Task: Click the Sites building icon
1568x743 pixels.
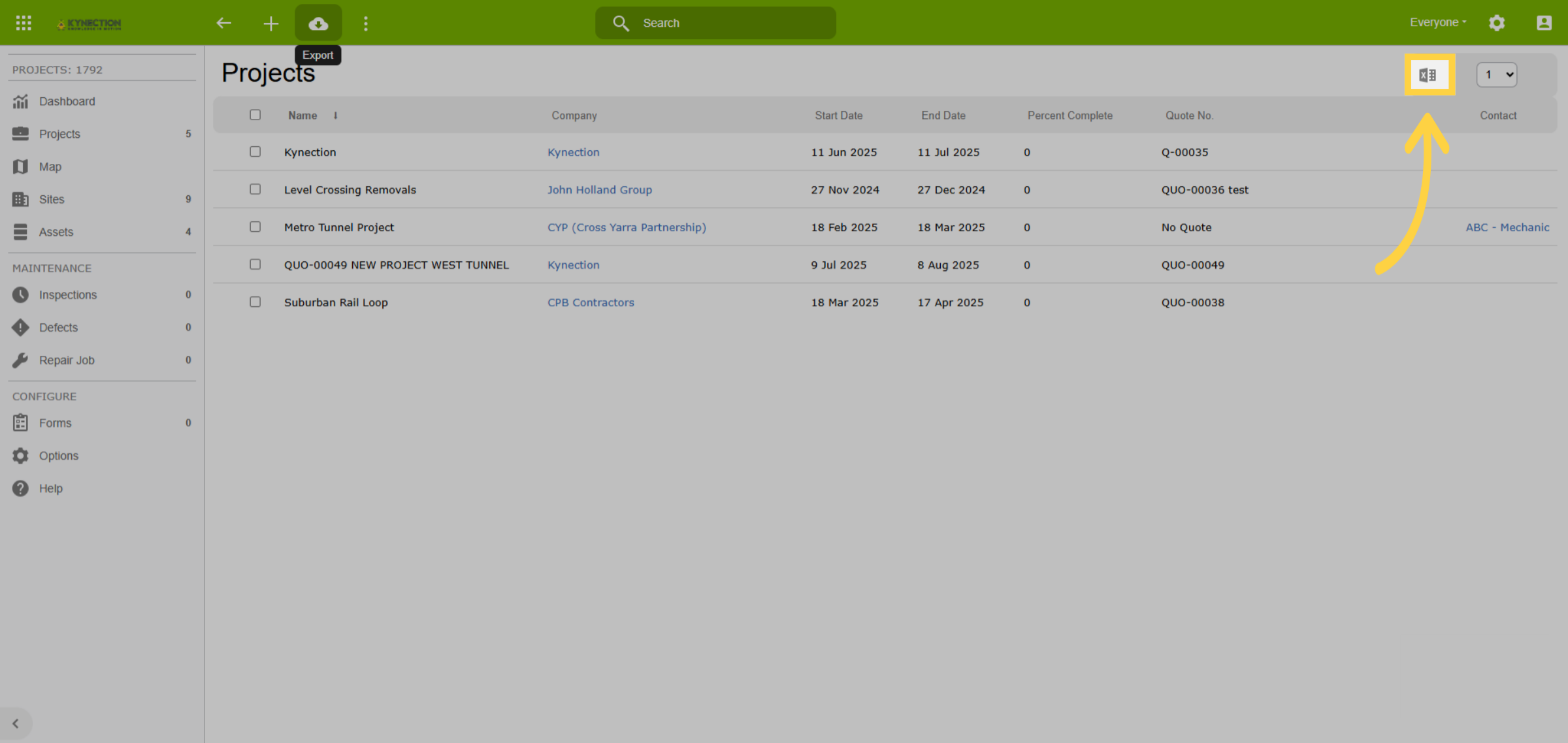Action: coord(20,199)
